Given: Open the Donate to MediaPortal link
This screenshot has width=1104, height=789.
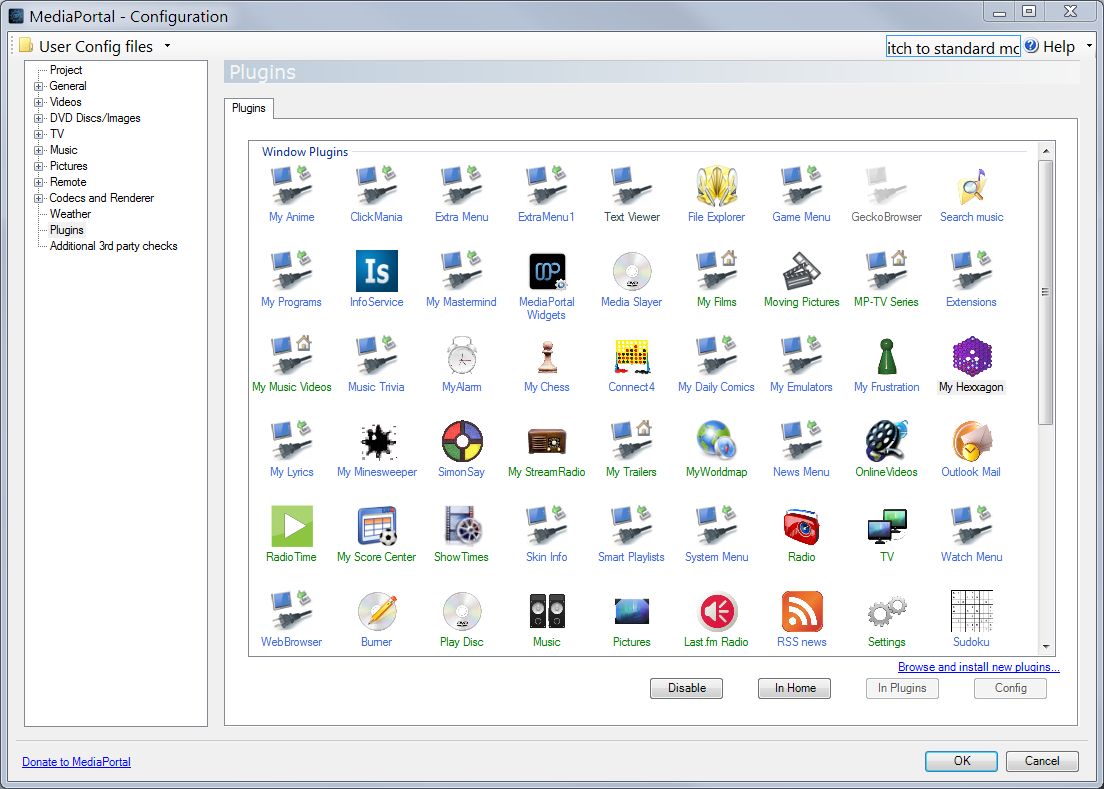Looking at the screenshot, I should coord(76,762).
